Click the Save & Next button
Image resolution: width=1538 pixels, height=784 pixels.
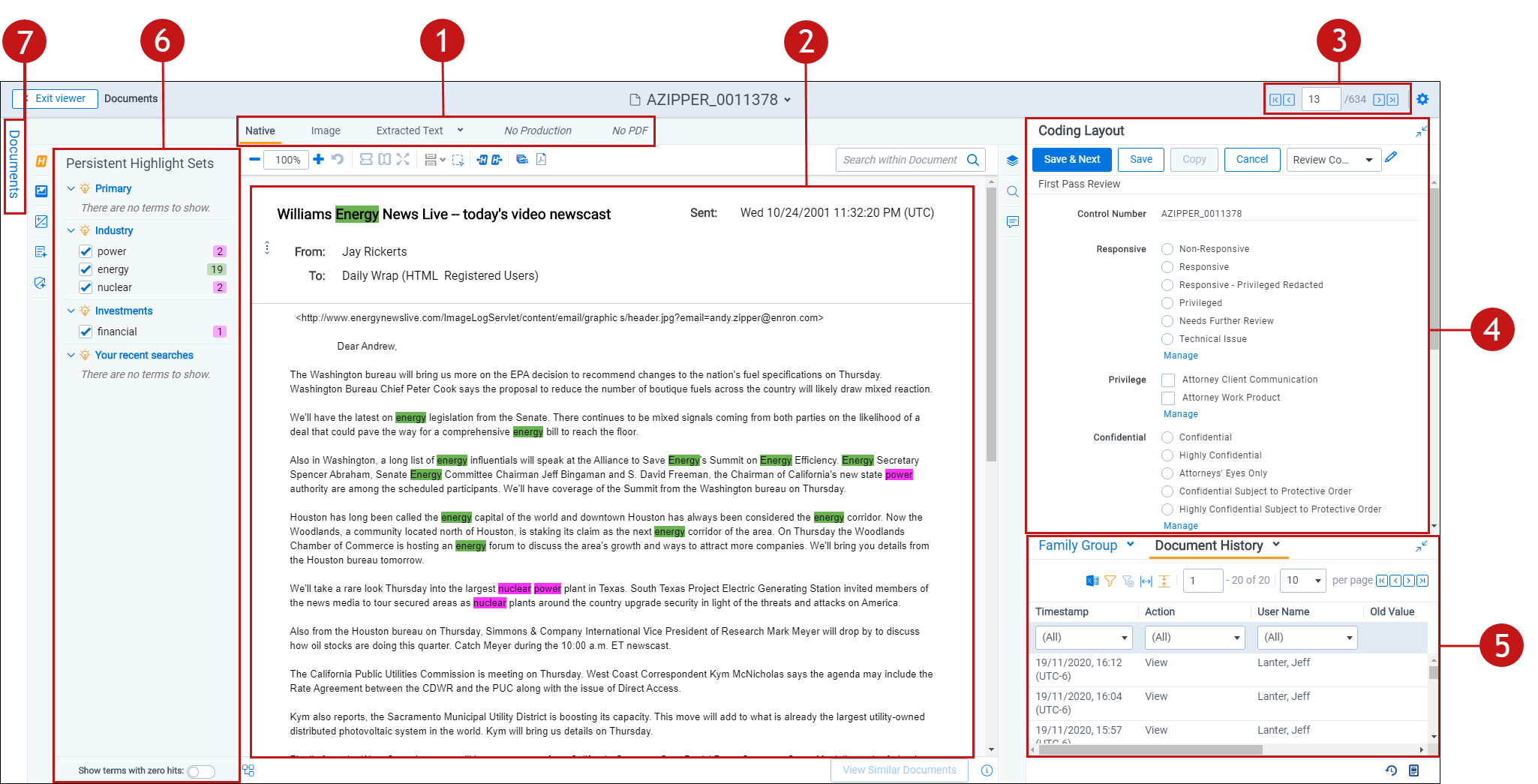tap(1071, 160)
